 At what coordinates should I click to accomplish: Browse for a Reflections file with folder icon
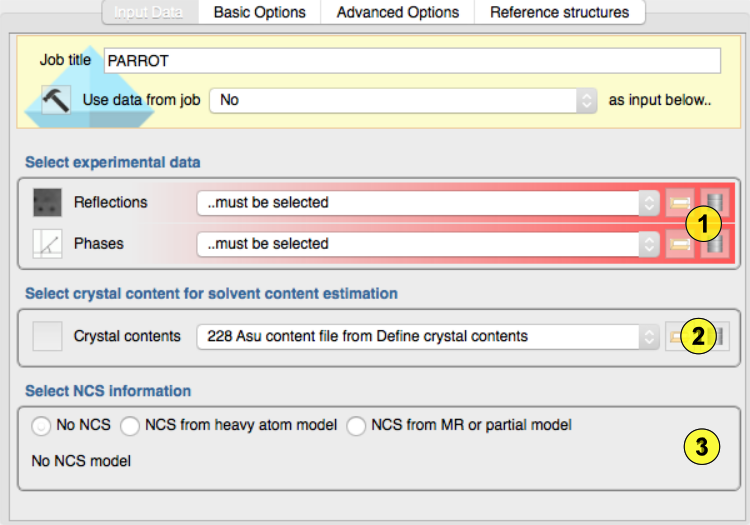pos(680,203)
